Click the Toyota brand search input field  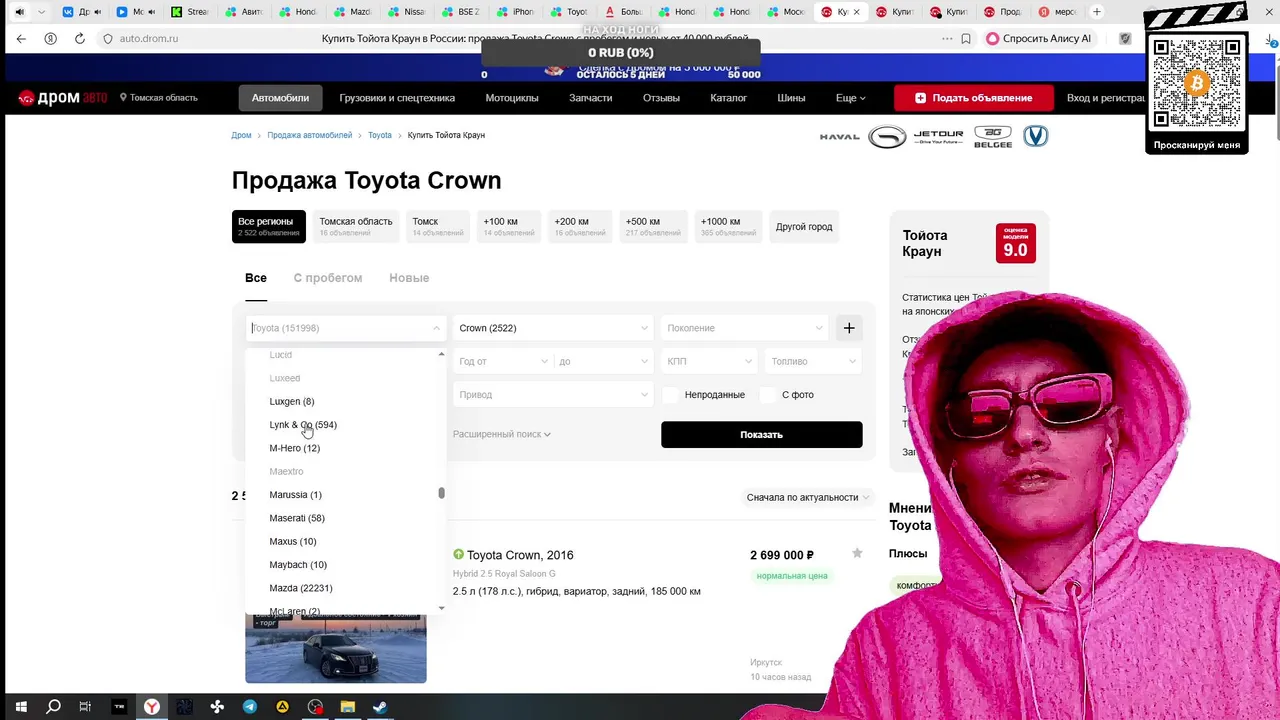click(345, 328)
